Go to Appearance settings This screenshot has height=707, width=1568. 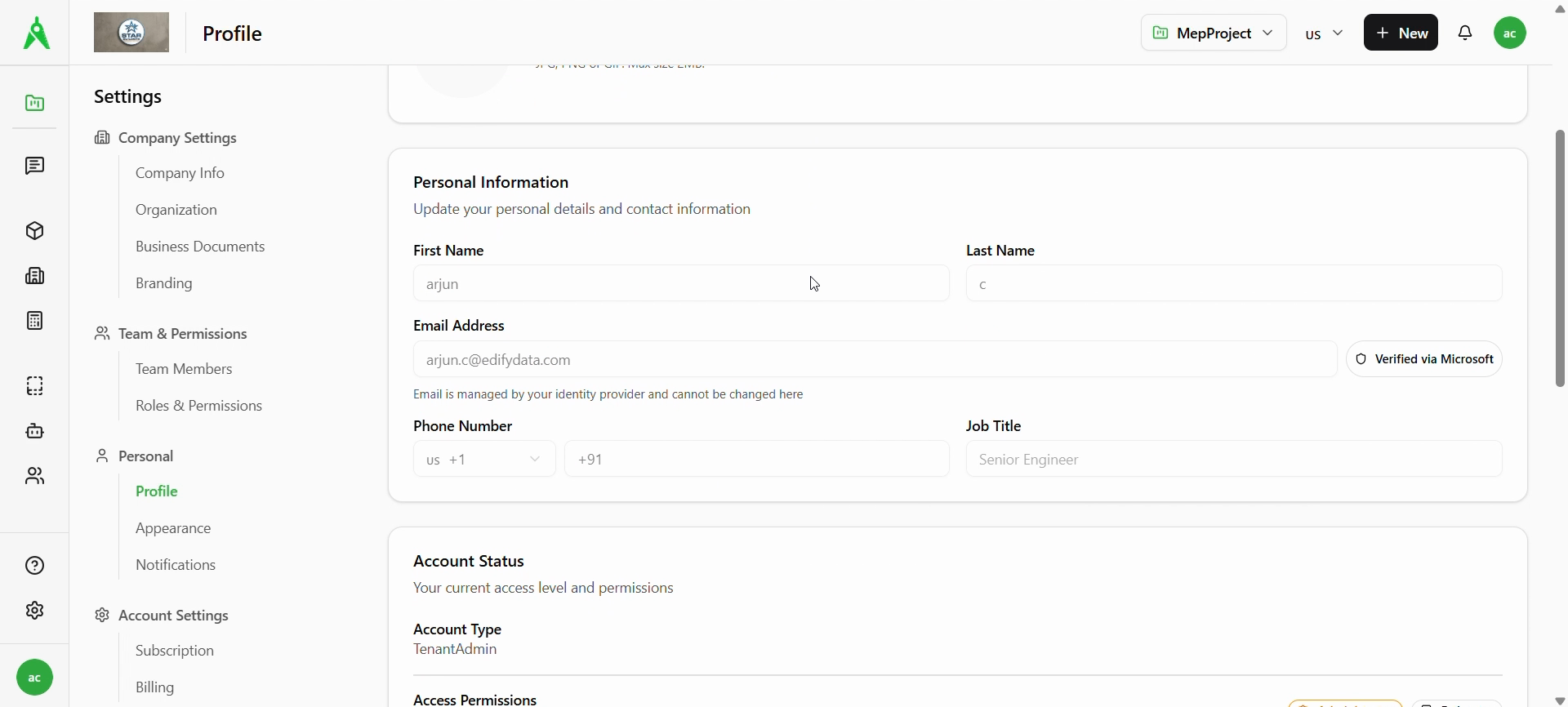173,528
